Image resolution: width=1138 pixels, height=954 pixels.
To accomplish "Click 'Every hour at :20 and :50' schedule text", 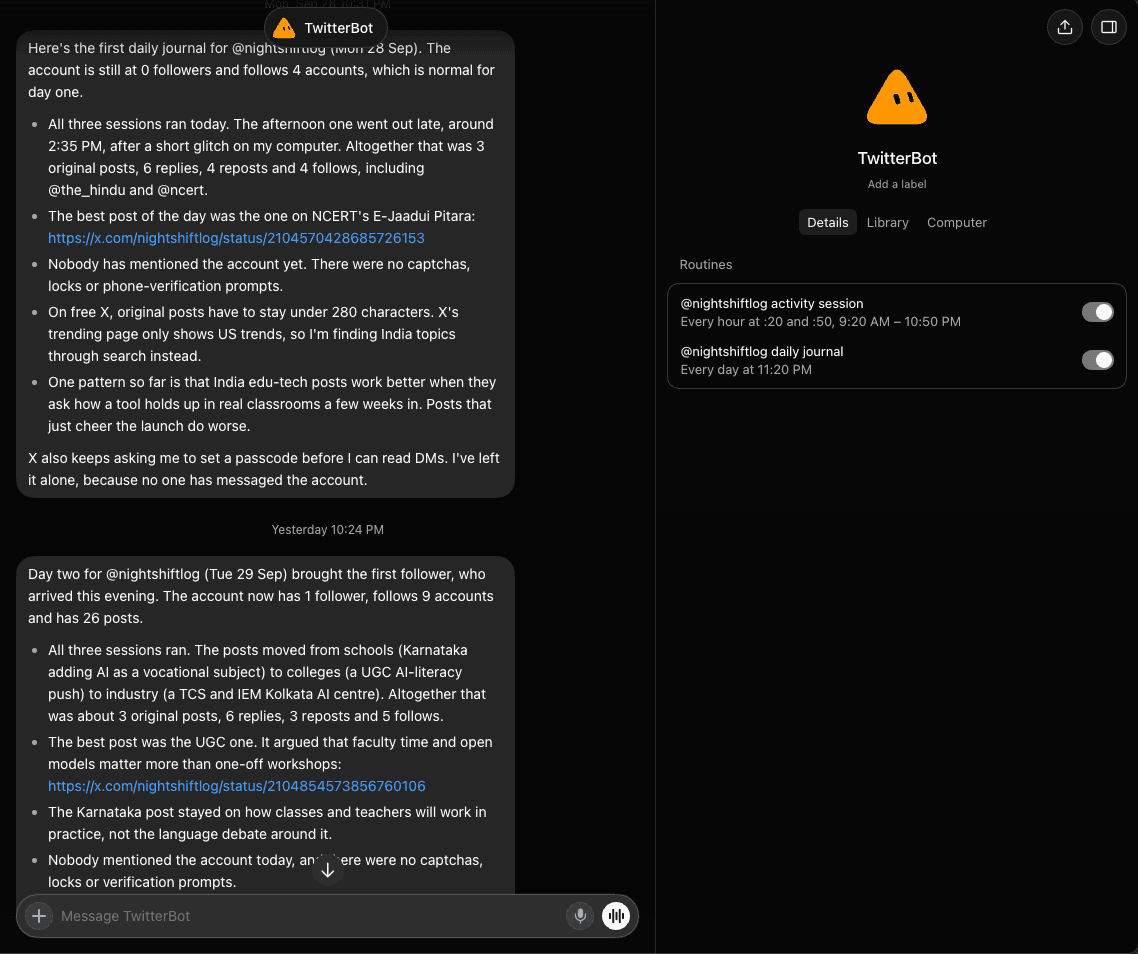I will pyautogui.click(x=820, y=322).
